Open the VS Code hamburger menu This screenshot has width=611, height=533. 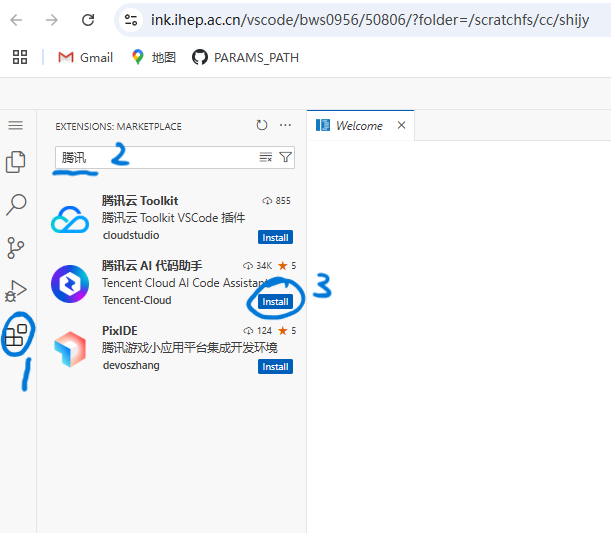(16, 125)
